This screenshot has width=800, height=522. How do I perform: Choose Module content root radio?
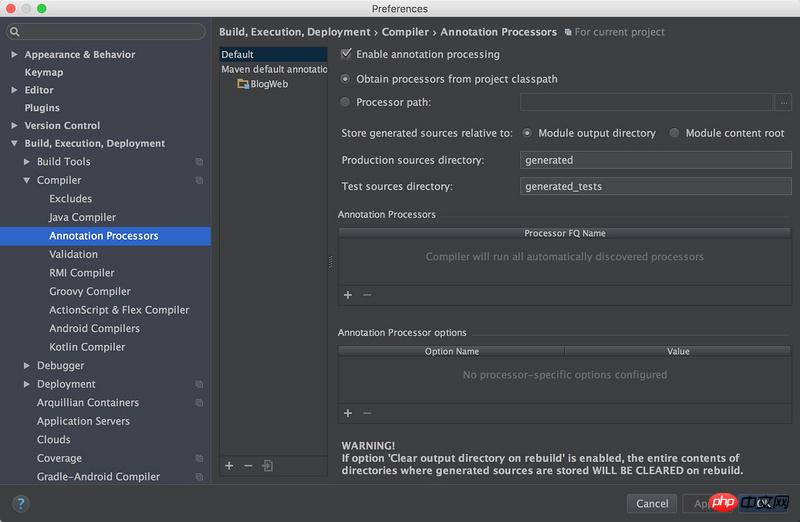(x=674, y=133)
